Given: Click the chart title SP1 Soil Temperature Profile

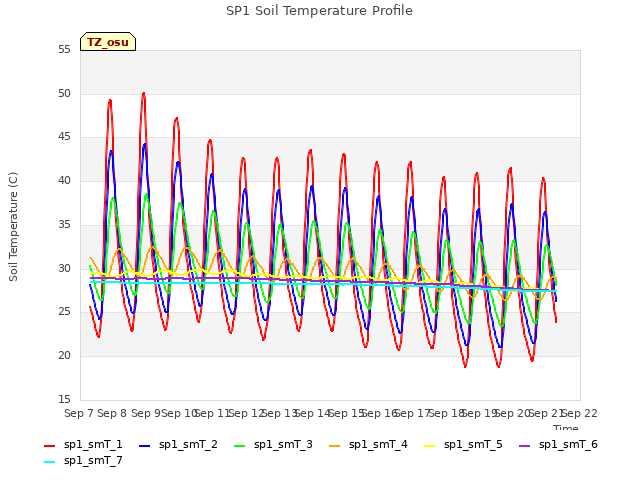Looking at the screenshot, I should click(320, 11).
